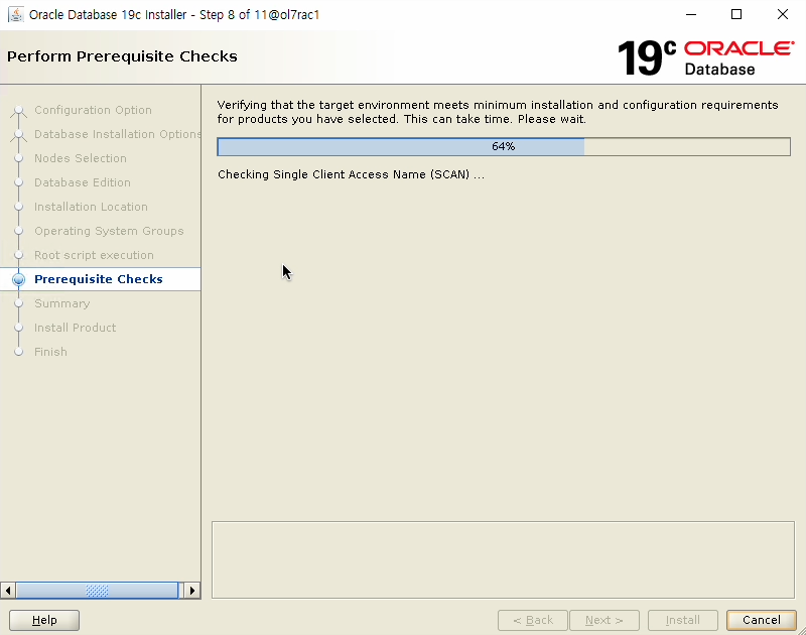
Task: Select the Prerequisite Checks step
Action: [x=99, y=279]
